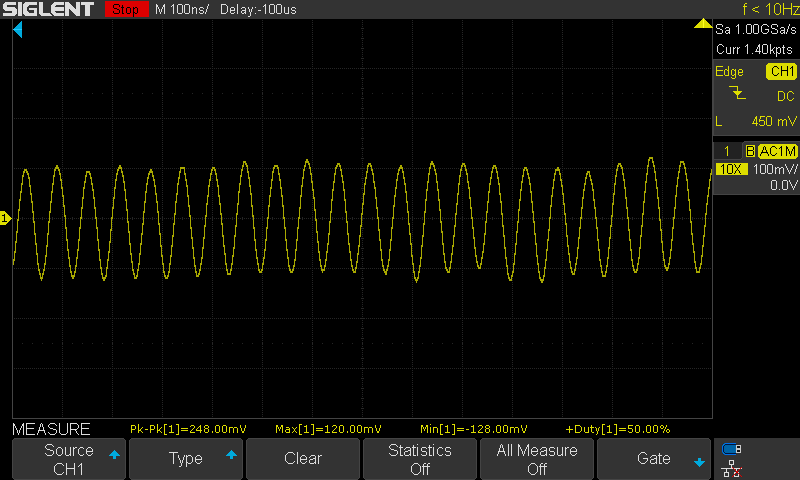
Task: Click the +Duty[1]=50.00% measurement
Action: coord(617,429)
